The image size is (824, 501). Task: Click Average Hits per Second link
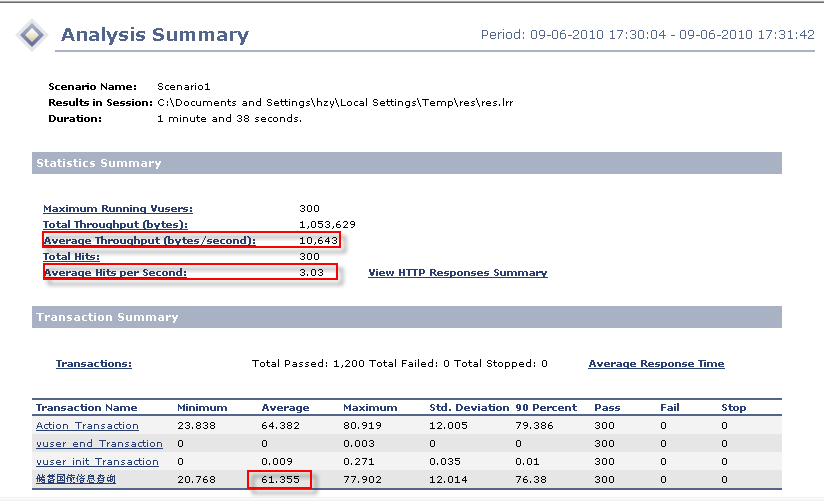click(115, 272)
